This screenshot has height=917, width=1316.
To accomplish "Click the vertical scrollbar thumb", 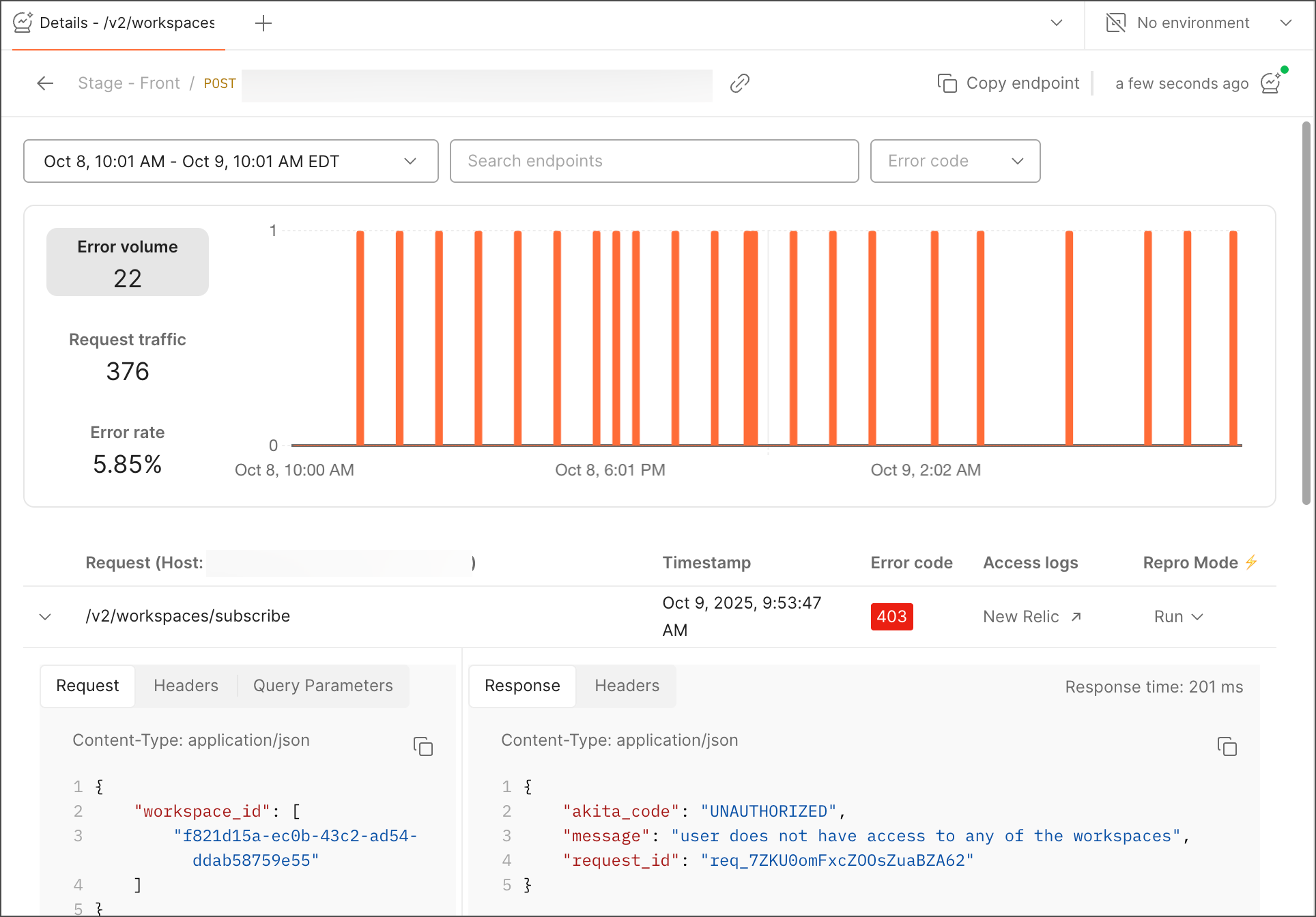I will (1306, 314).
